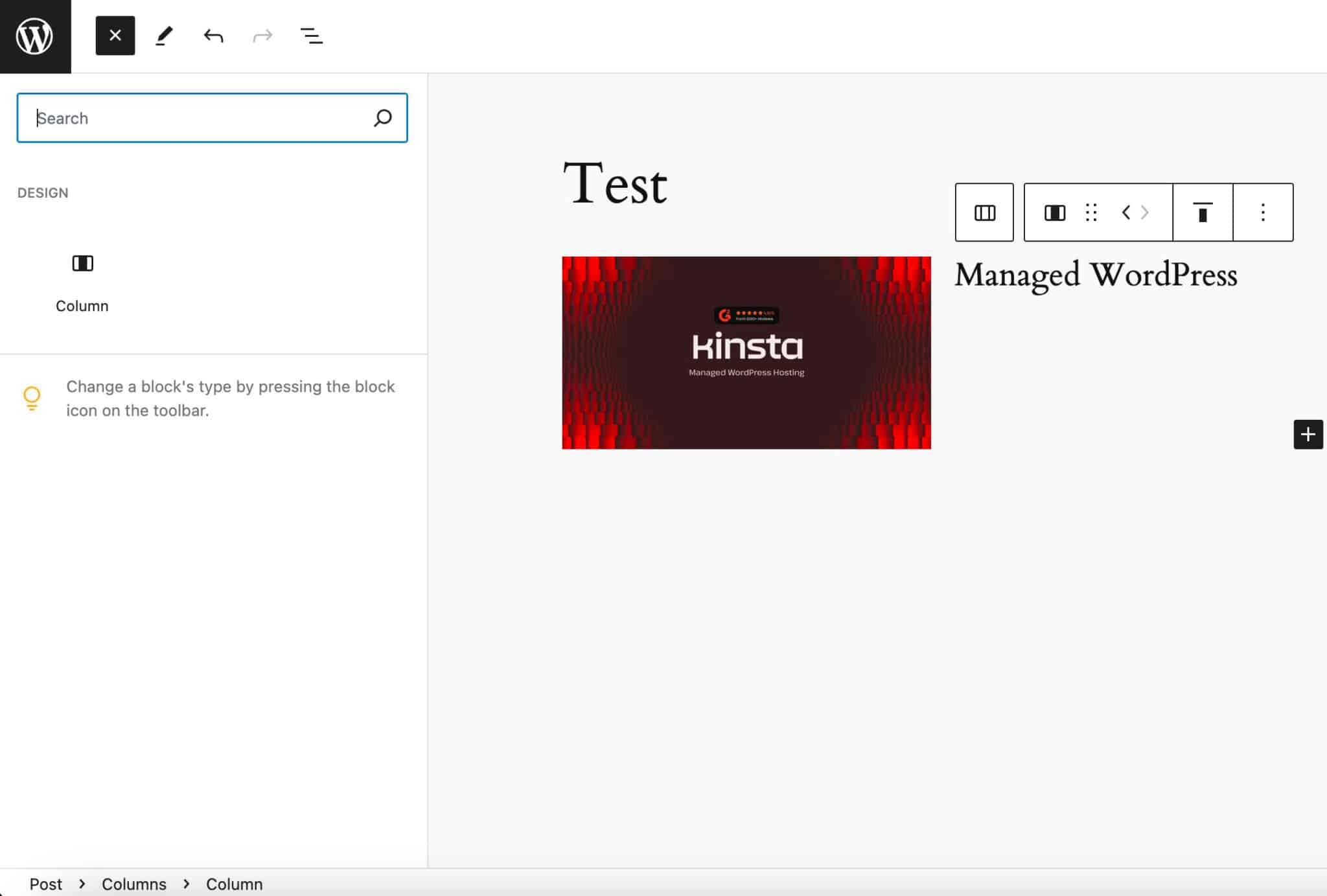Click the drag handle dots
Viewport: 1327px width, 896px height.
pyautogui.click(x=1091, y=213)
